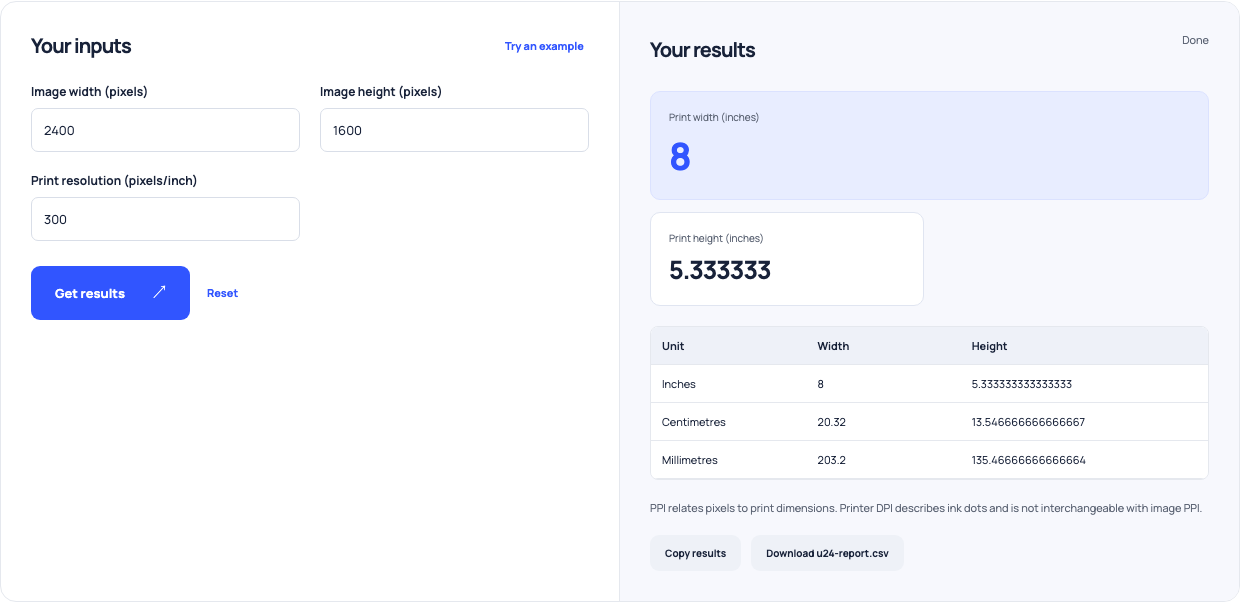Select the Print height value 5.333333
Viewport: 1240px width, 602px height.
[720, 270]
